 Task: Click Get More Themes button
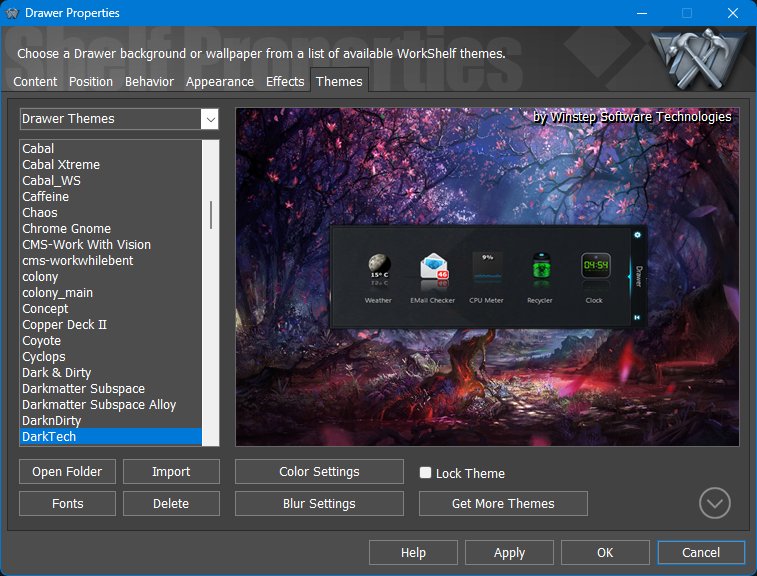tap(503, 504)
